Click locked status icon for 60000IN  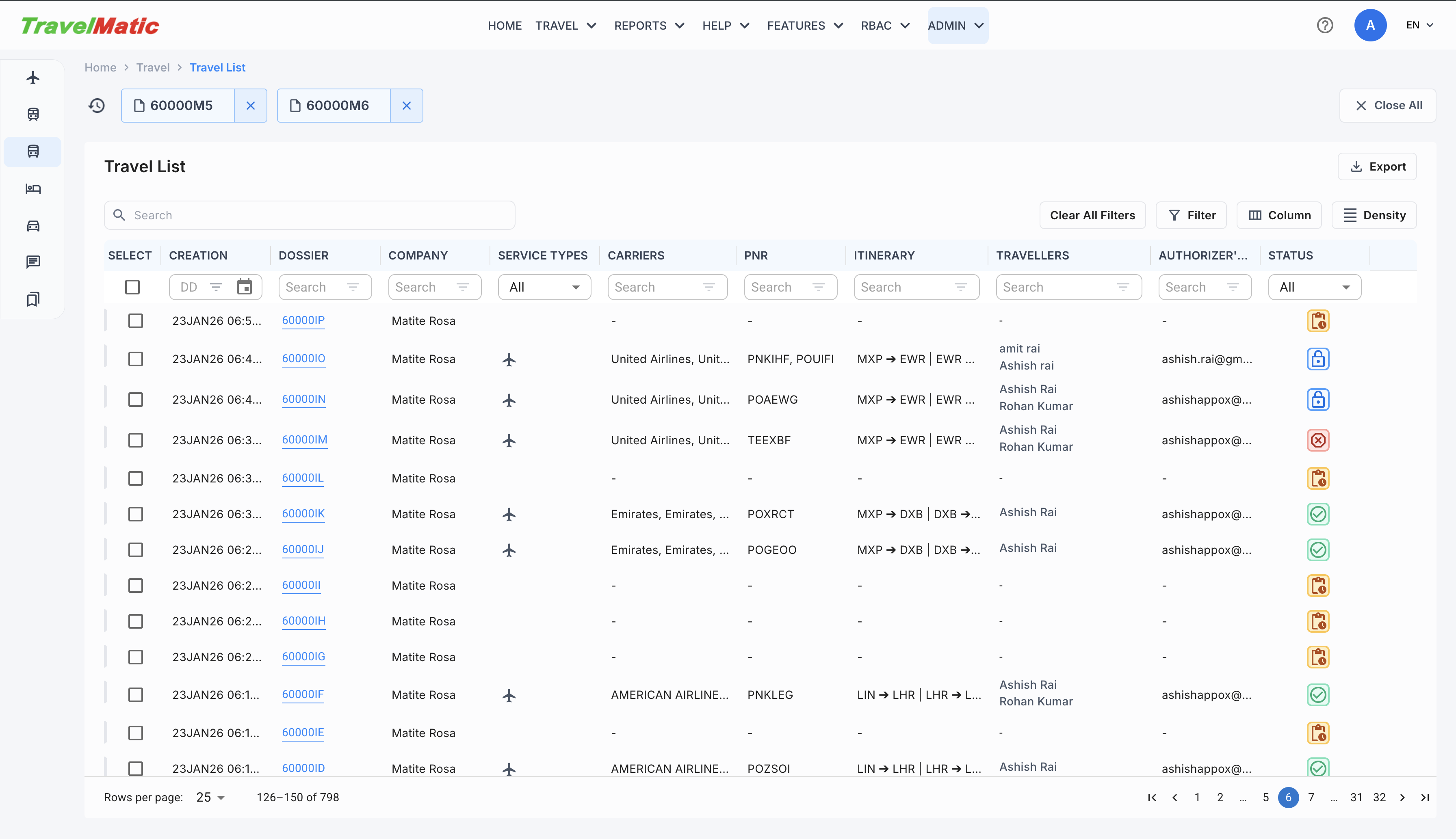[x=1317, y=400]
